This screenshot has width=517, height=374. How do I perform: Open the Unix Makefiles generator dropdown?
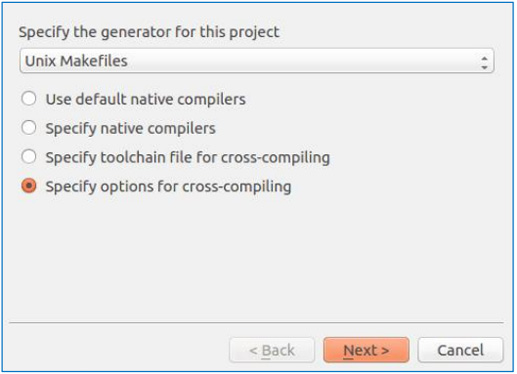pos(256,61)
